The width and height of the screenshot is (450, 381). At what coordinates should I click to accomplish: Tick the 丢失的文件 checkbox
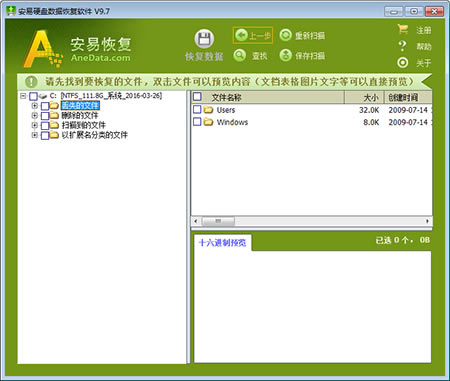(45, 106)
